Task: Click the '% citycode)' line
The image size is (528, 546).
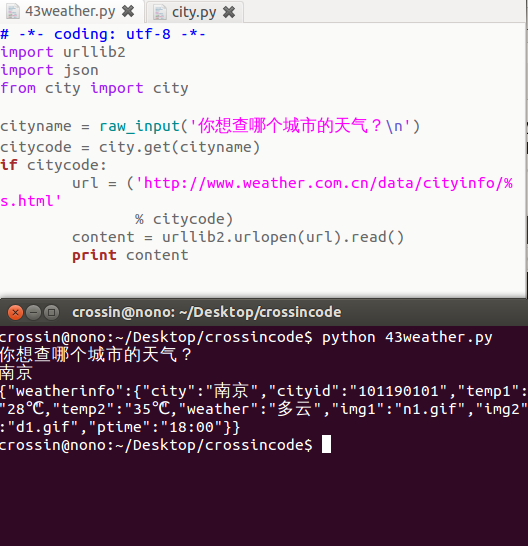Action: point(184,219)
